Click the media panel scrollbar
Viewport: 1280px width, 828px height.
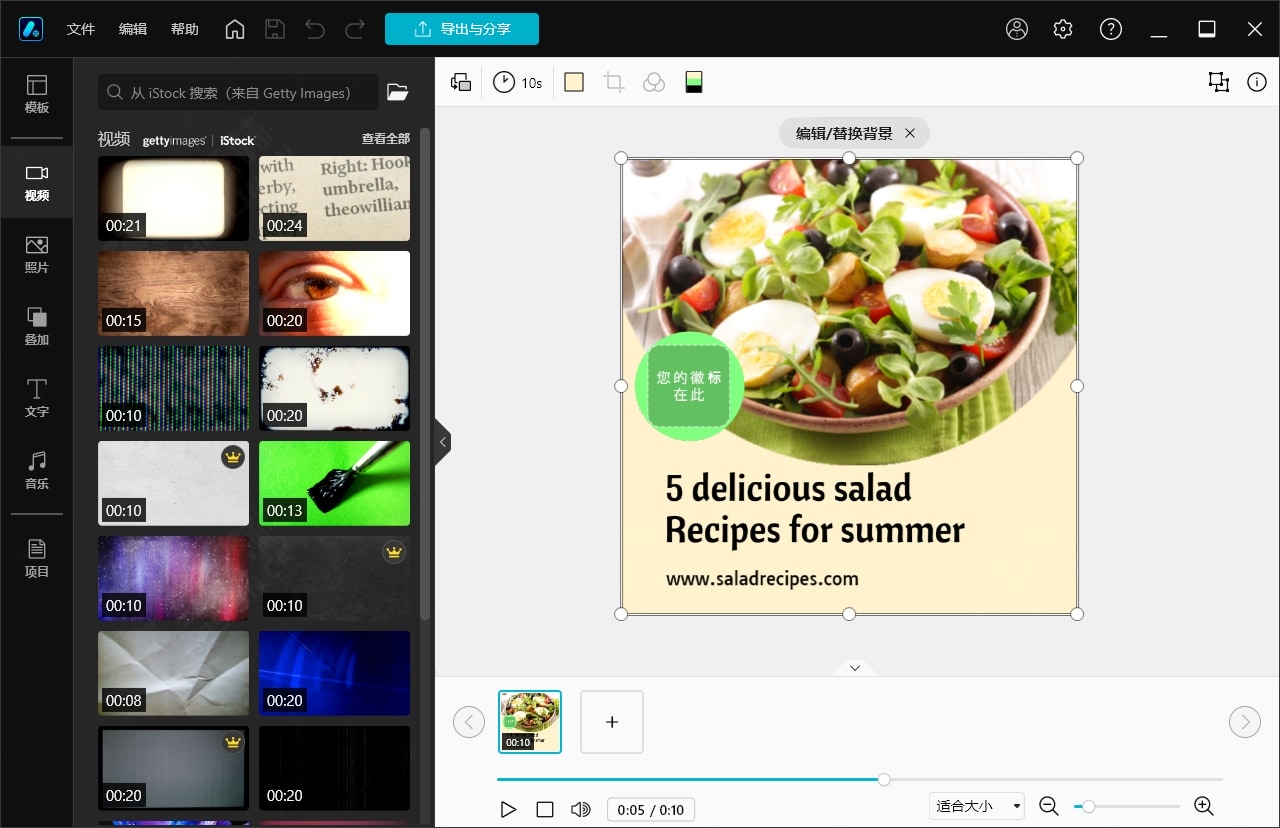click(425, 372)
